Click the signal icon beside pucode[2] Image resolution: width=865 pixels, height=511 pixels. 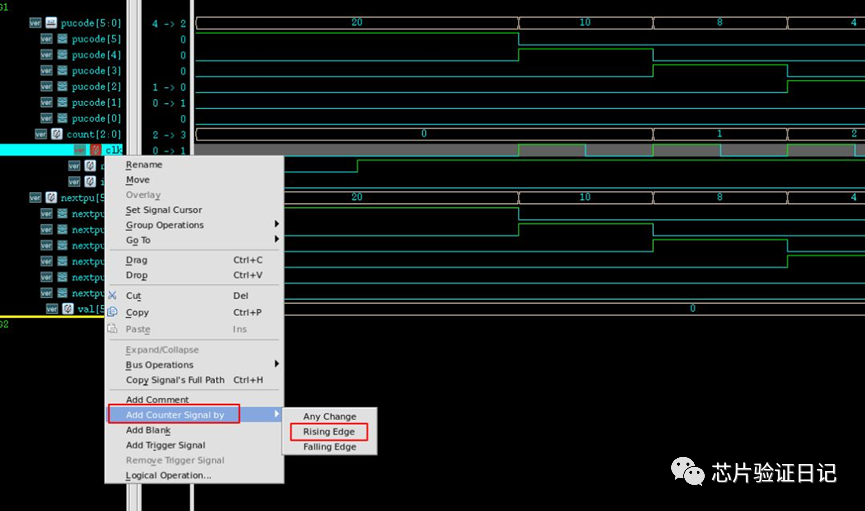point(62,87)
